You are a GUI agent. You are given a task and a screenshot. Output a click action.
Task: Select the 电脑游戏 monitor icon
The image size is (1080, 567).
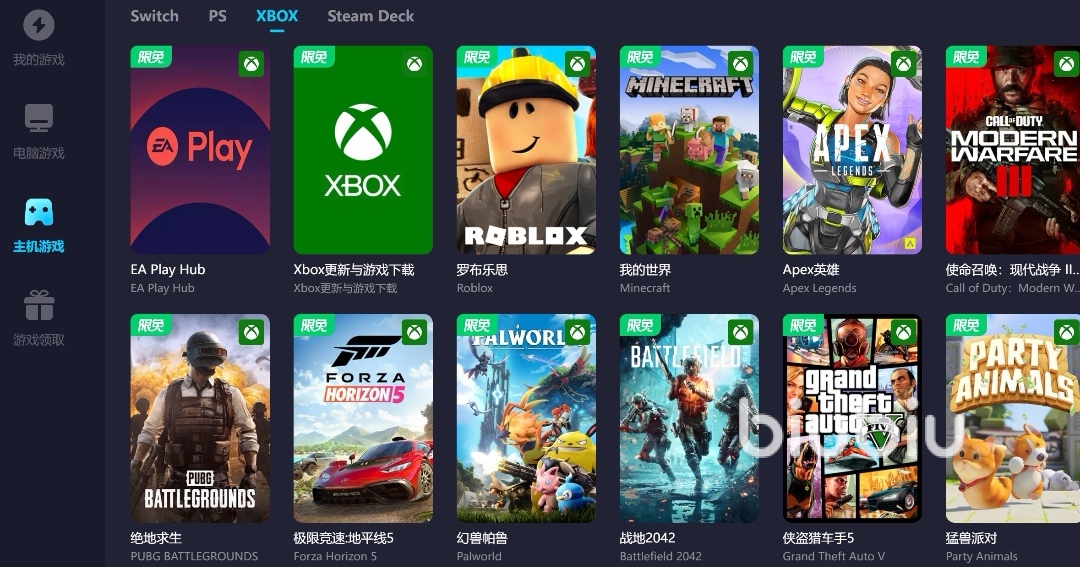39,118
